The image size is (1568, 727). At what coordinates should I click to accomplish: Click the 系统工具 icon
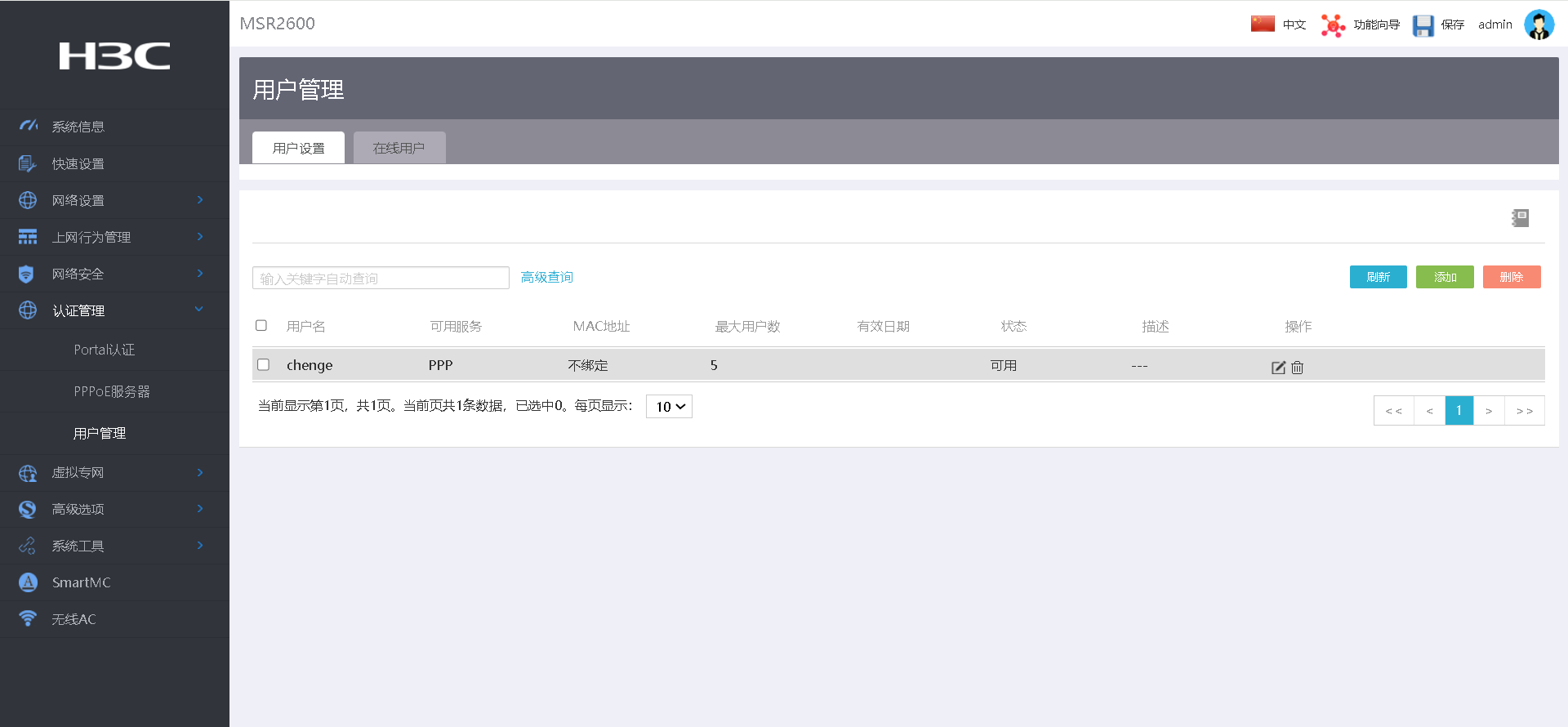click(x=28, y=546)
